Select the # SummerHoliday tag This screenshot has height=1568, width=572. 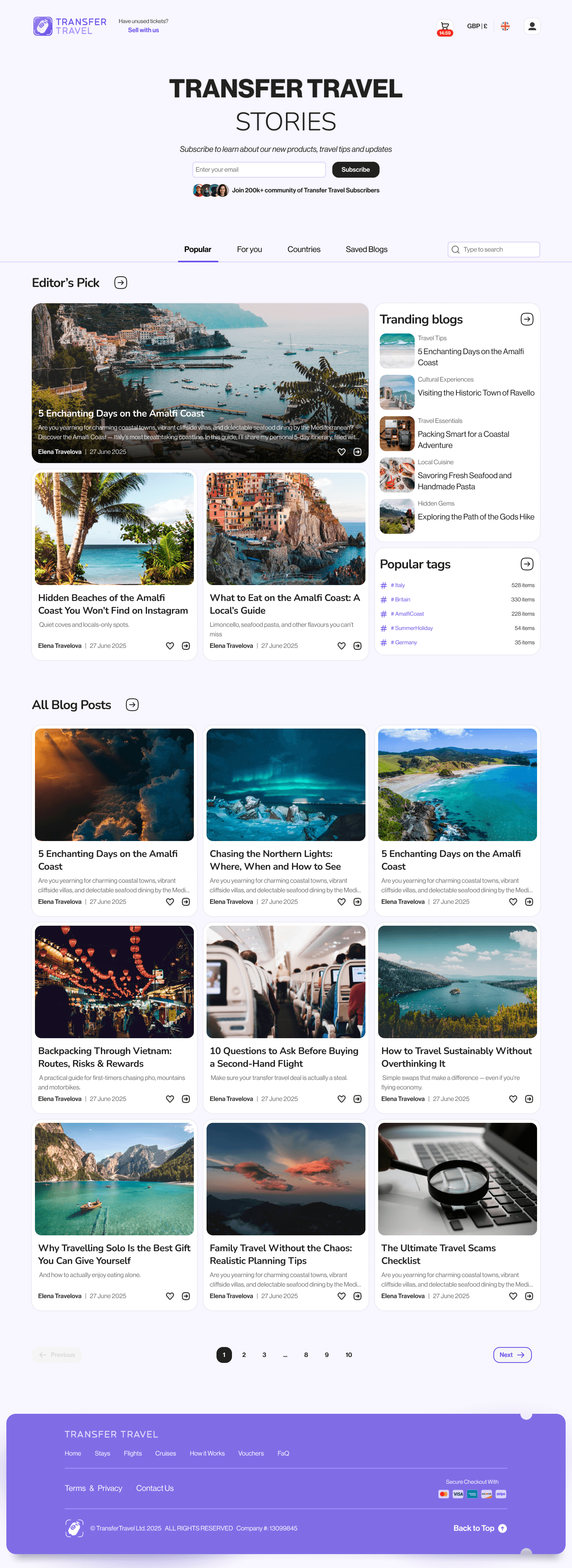point(412,628)
